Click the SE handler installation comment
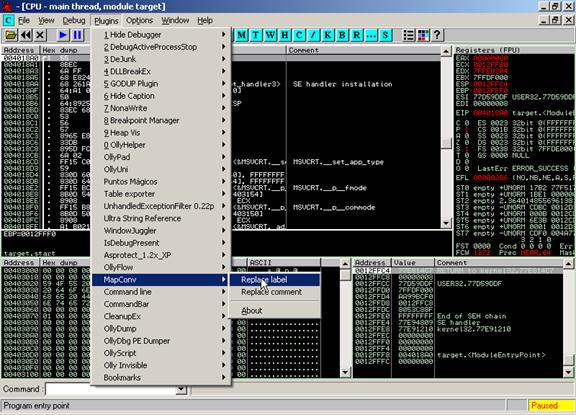The width and height of the screenshot is (576, 415). tap(342, 84)
